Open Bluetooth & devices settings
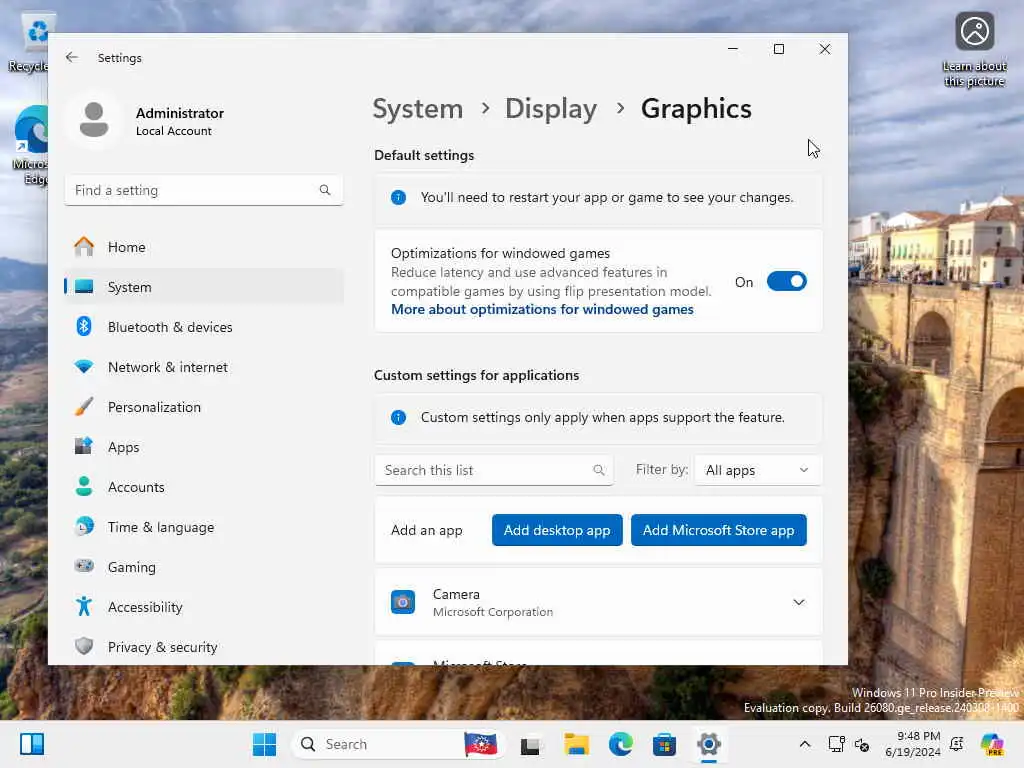Screen dimensions: 1024x768 (x=204, y=327)
